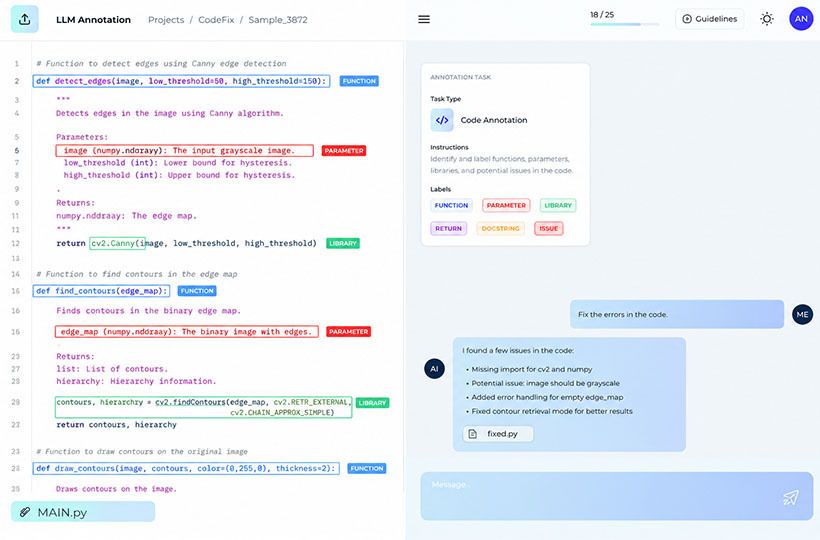Click 'Missing import for cv2 and numpy' bullet
Image resolution: width=820 pixels, height=540 pixels.
coord(531,369)
